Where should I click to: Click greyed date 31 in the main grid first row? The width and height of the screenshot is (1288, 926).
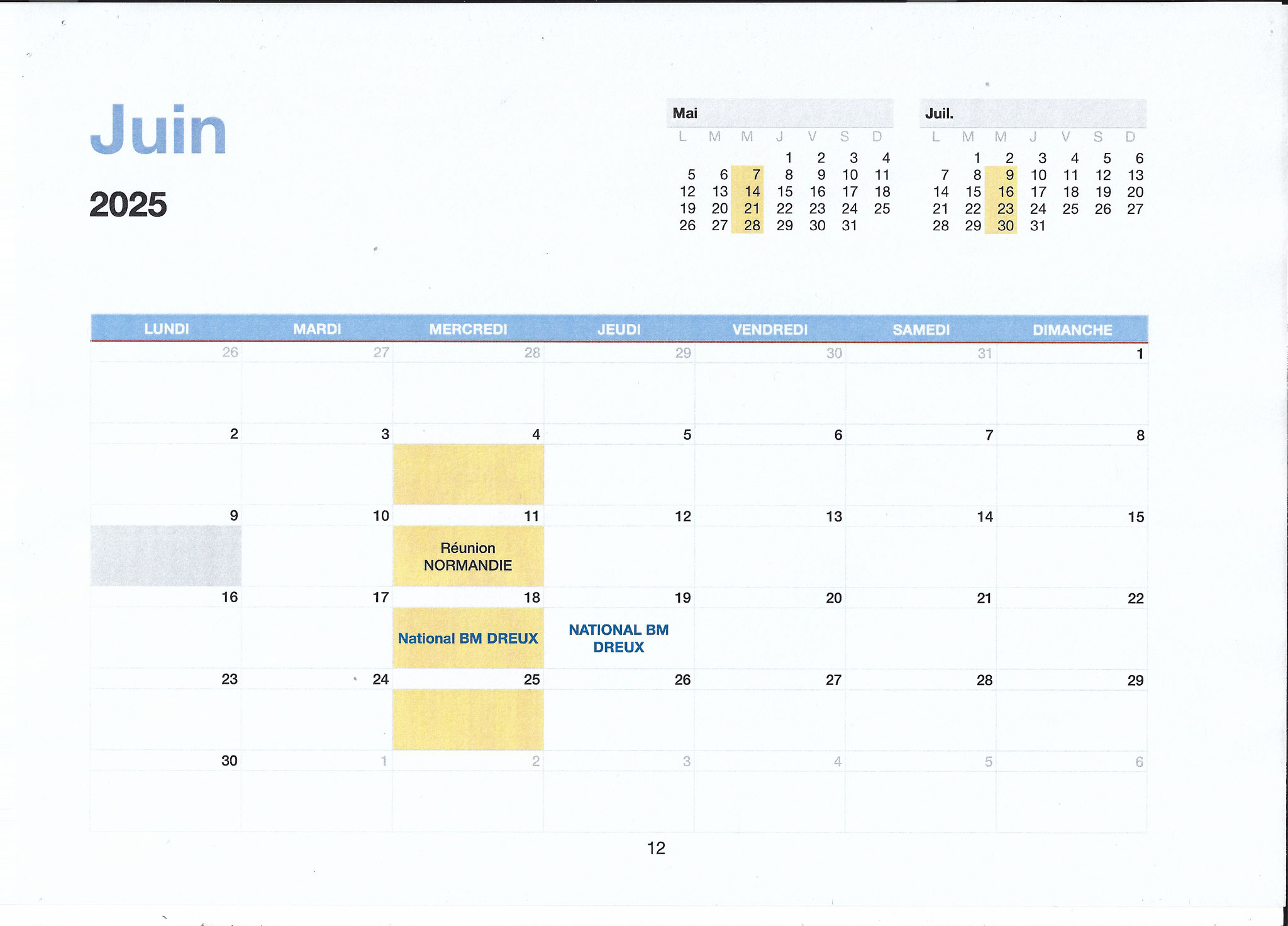pyautogui.click(x=985, y=354)
